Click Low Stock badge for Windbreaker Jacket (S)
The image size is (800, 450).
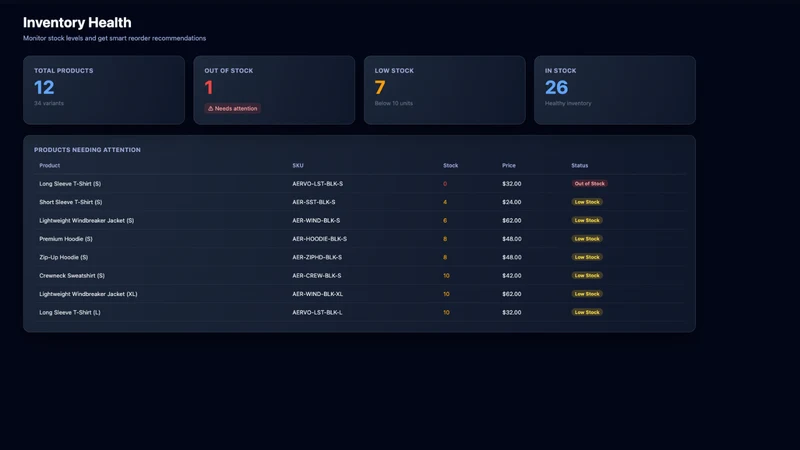[587, 220]
